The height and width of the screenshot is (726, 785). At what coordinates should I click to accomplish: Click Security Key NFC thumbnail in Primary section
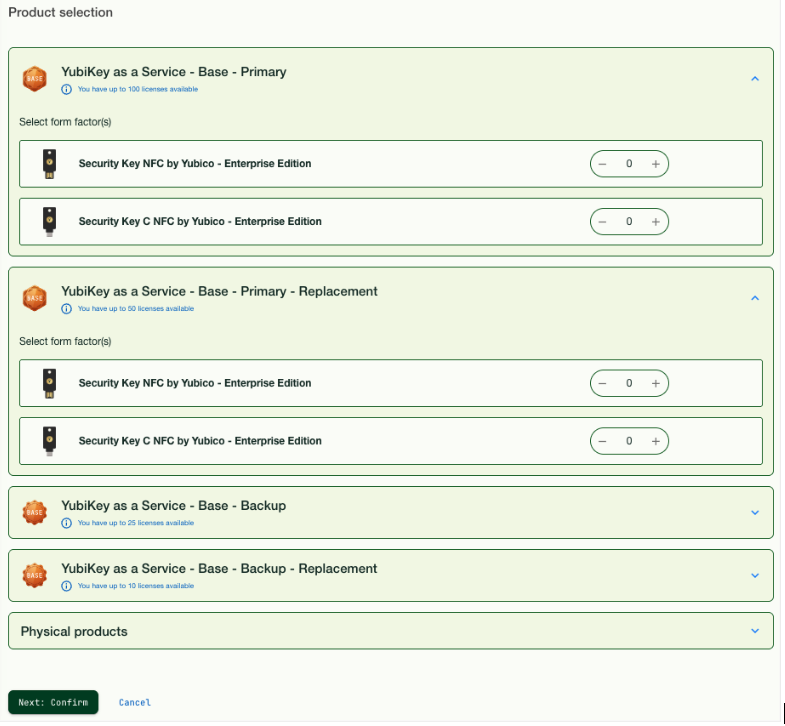pyautogui.click(x=48, y=164)
